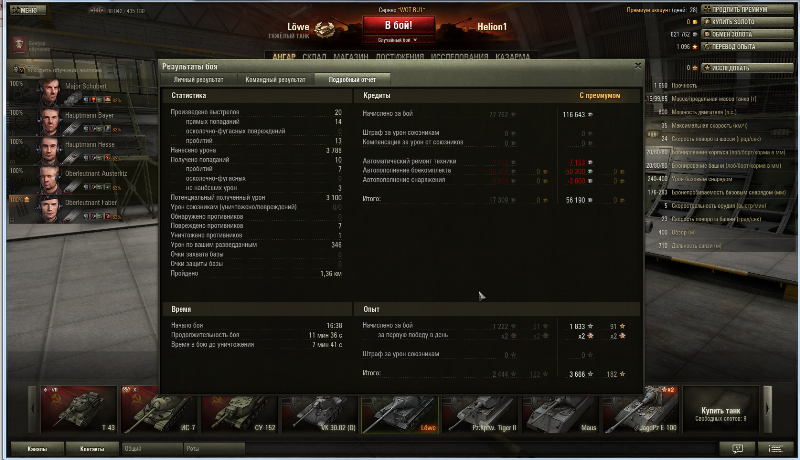
Task: Start battle with В бой! button
Action: coord(398,25)
